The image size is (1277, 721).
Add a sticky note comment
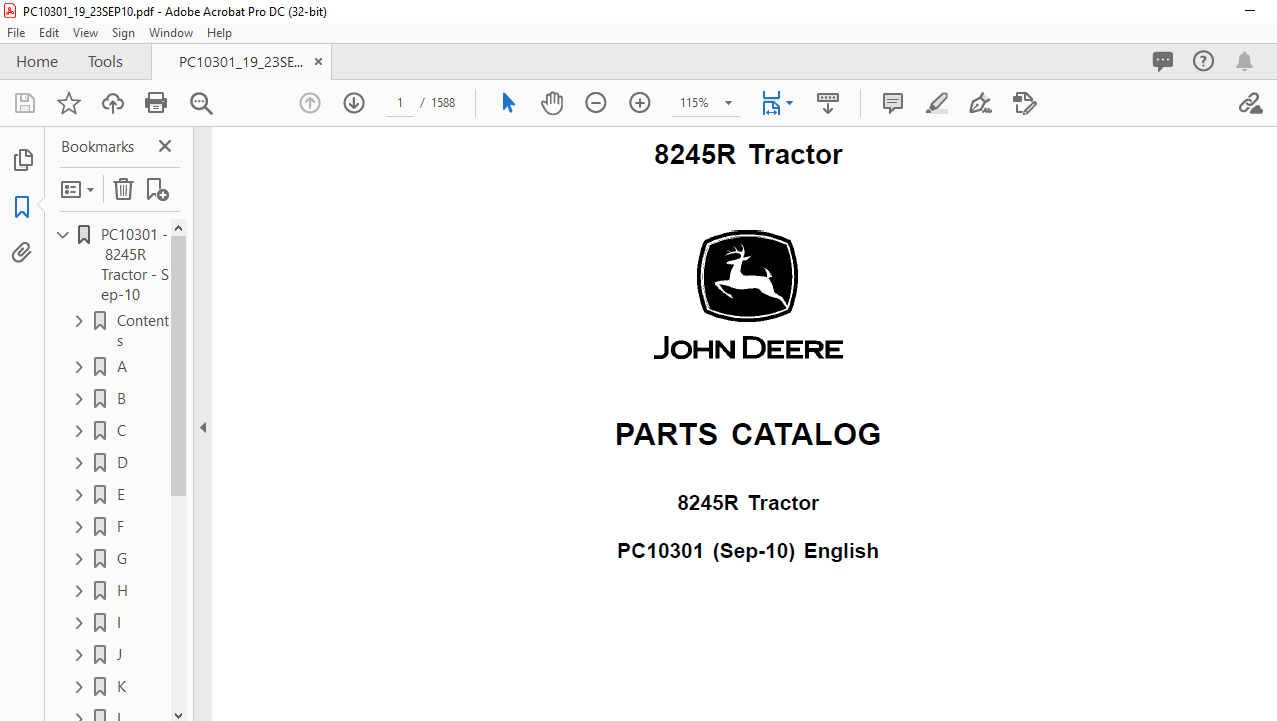(x=893, y=103)
